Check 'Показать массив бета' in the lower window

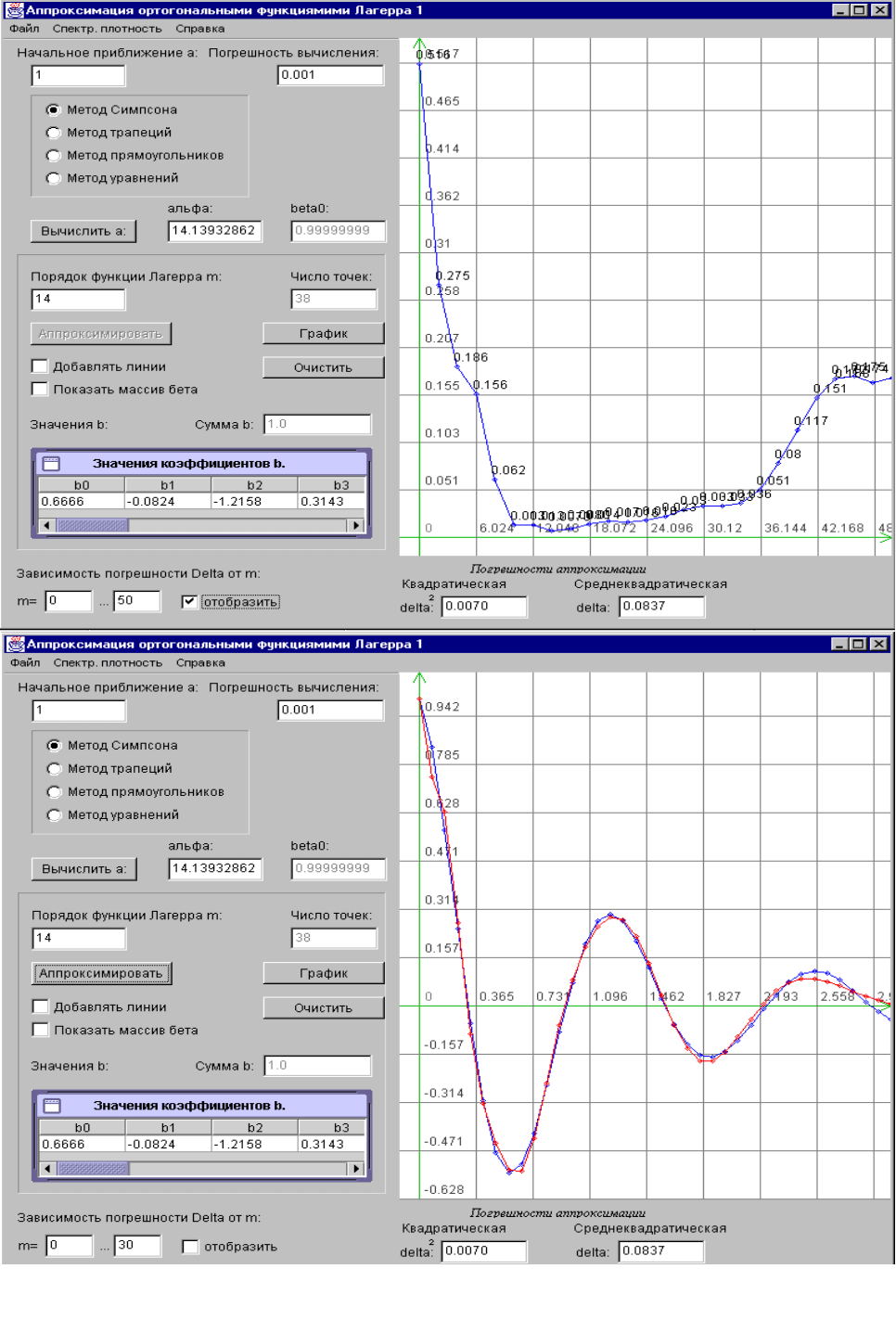[41, 1030]
